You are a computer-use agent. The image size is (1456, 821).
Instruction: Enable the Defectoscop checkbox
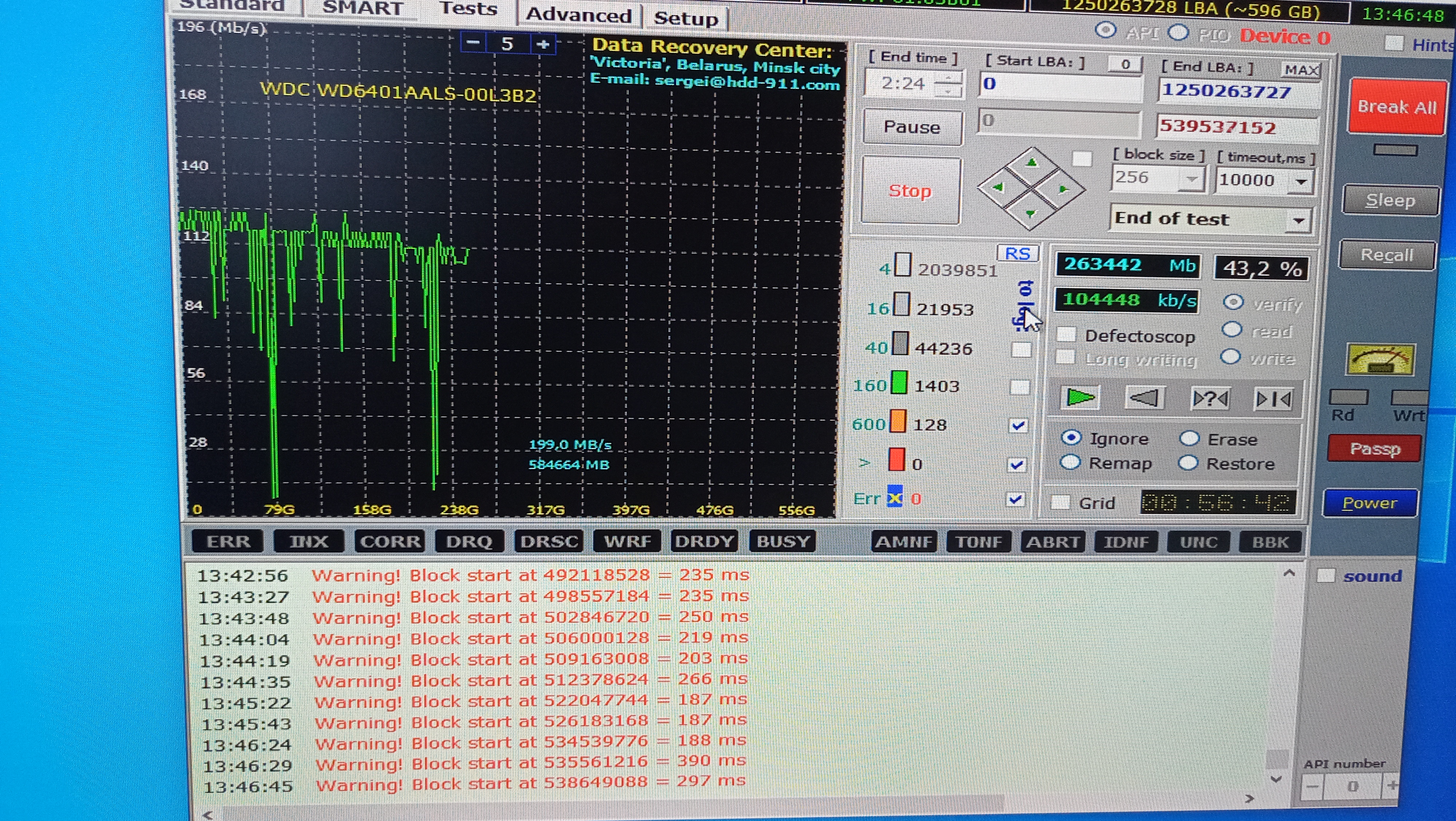click(x=1066, y=334)
